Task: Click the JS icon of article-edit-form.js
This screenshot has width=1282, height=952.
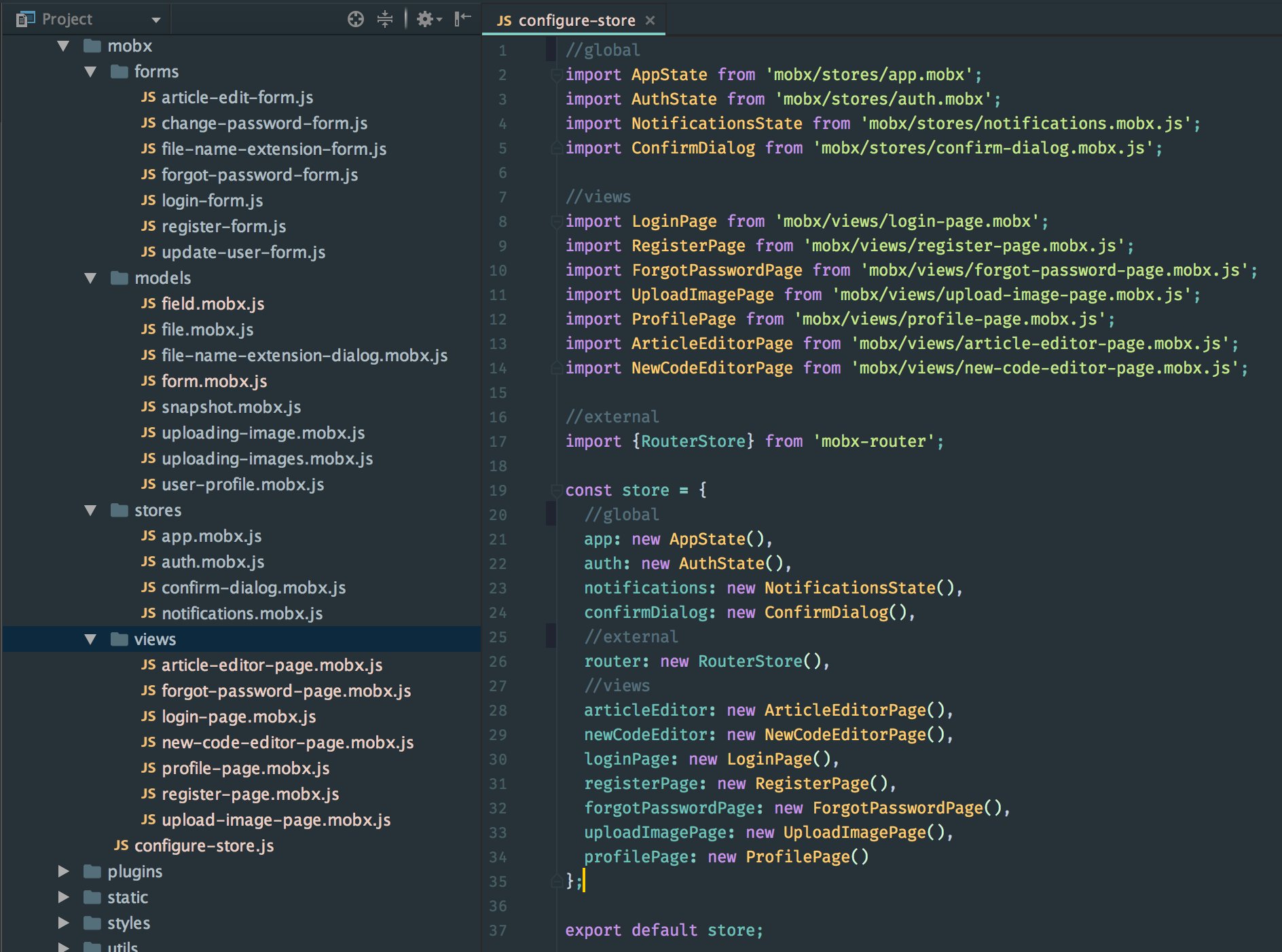Action: pyautogui.click(x=148, y=97)
